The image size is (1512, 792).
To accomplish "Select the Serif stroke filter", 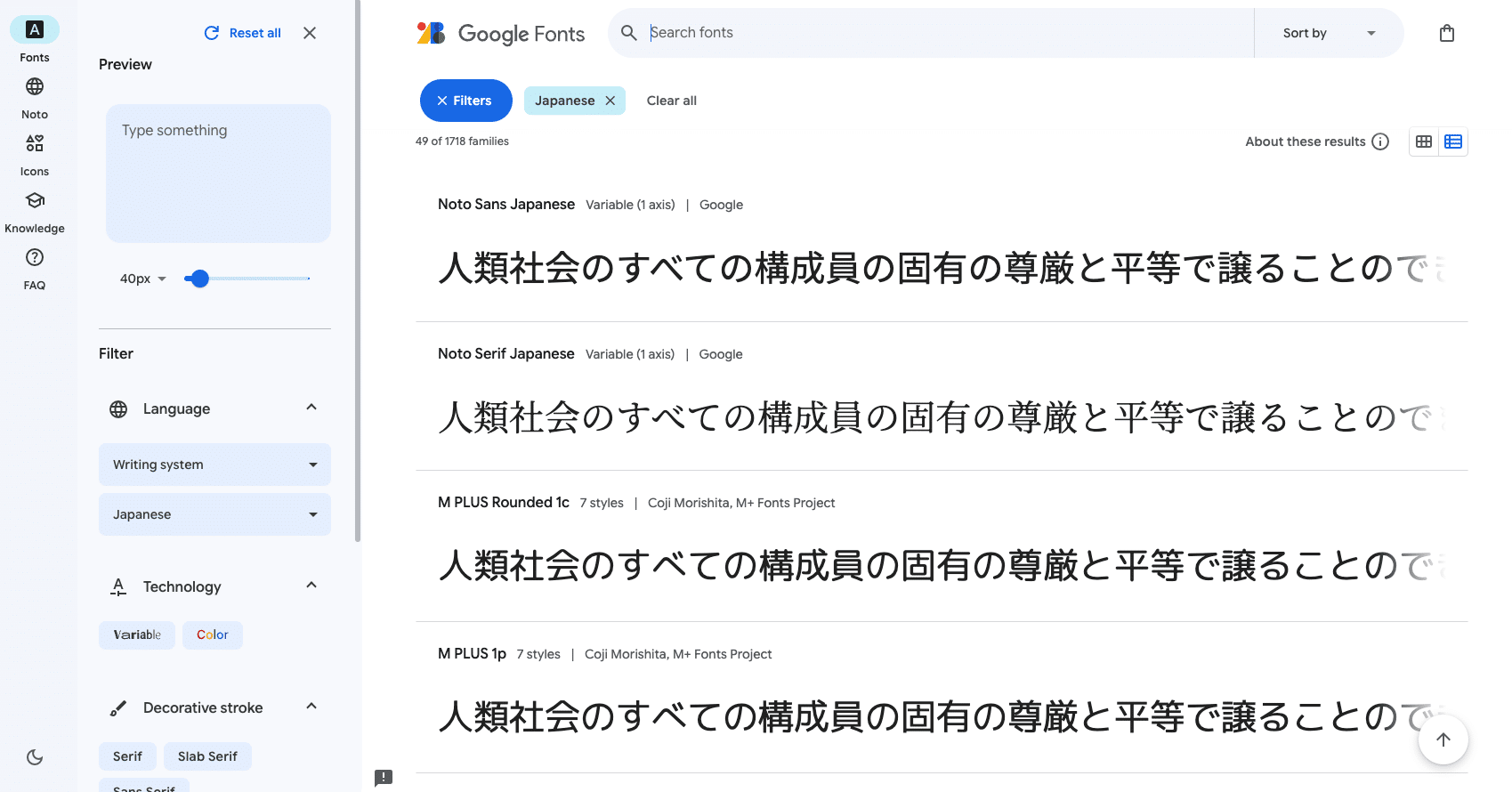I will coord(127,756).
